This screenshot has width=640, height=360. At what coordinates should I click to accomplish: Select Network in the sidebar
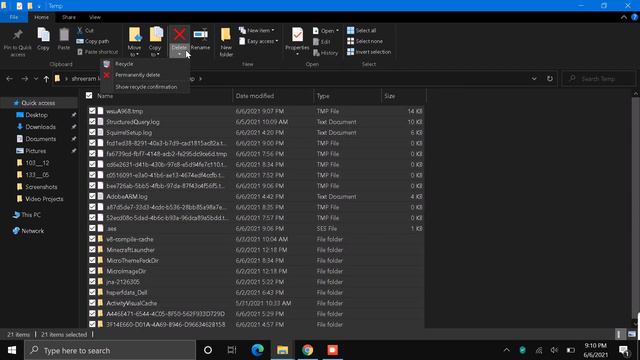pyautogui.click(x=33, y=231)
